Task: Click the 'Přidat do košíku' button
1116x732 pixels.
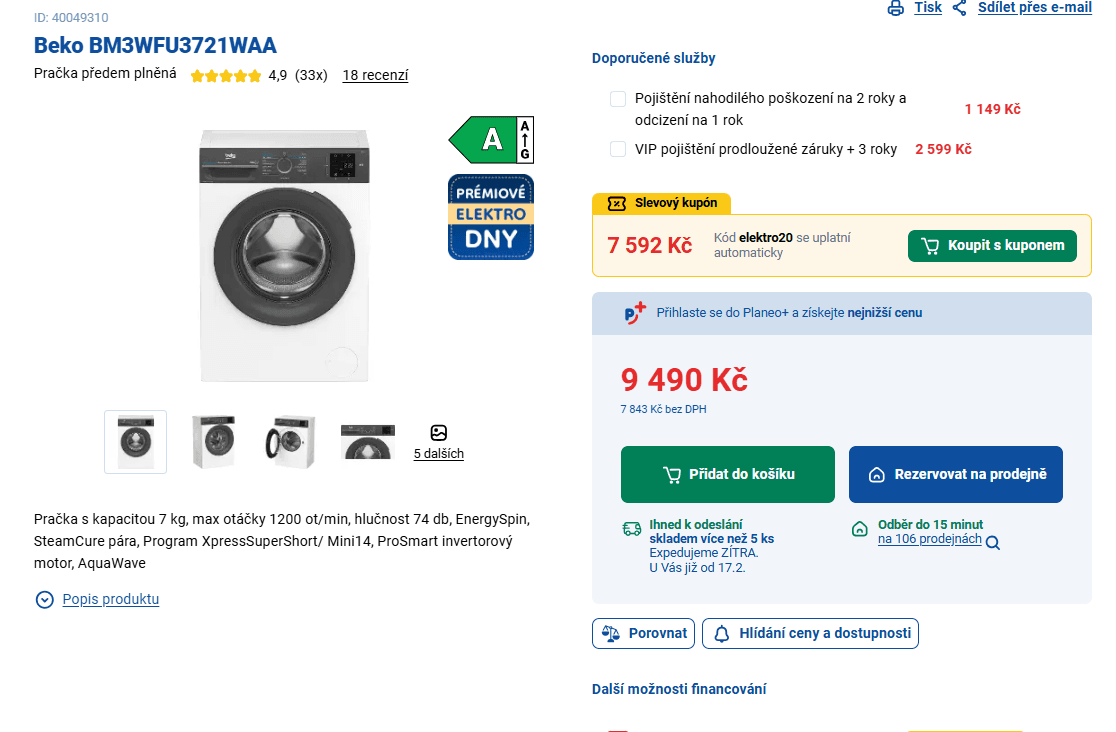Action: (727, 474)
